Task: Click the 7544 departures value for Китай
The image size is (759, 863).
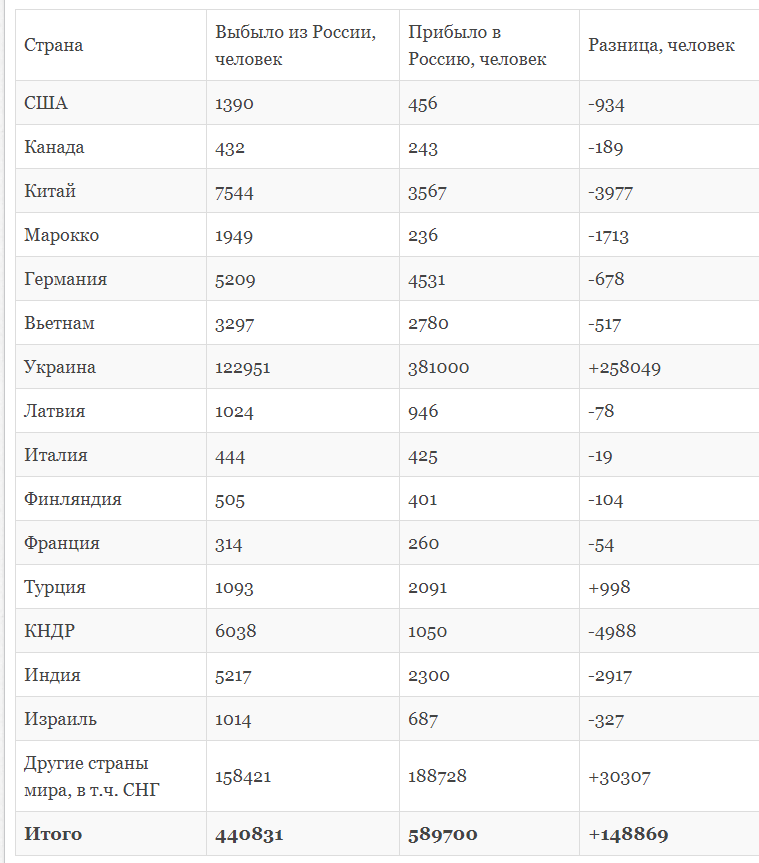Action: [x=234, y=192]
